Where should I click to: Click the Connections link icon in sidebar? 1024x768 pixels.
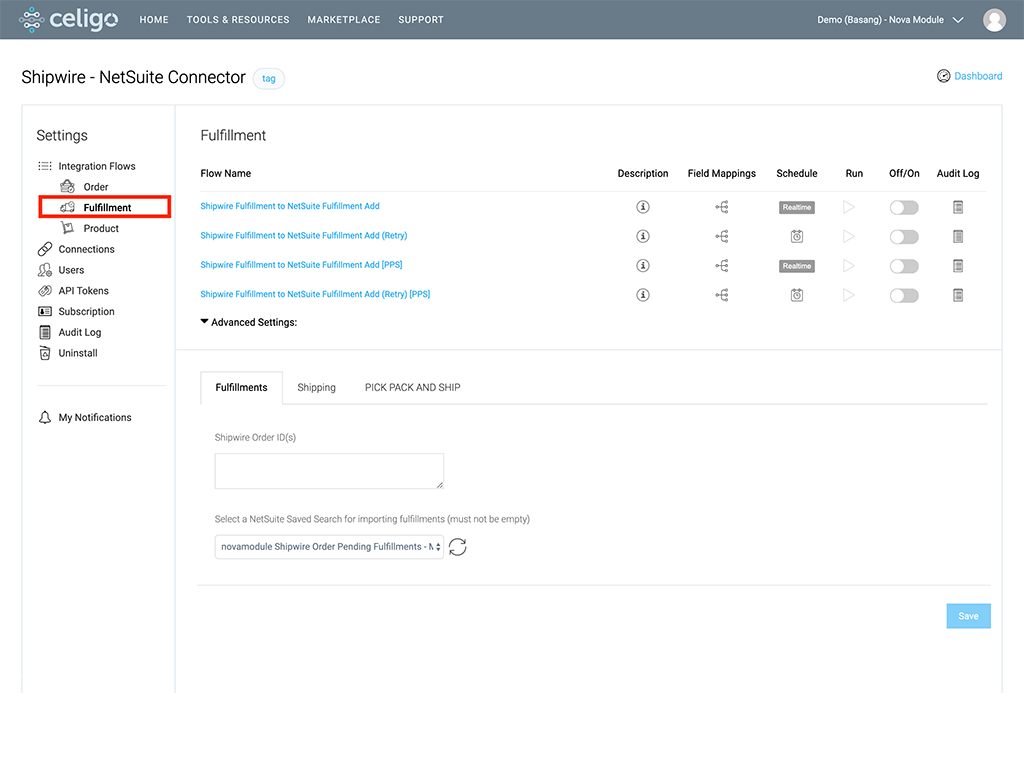(x=44, y=249)
